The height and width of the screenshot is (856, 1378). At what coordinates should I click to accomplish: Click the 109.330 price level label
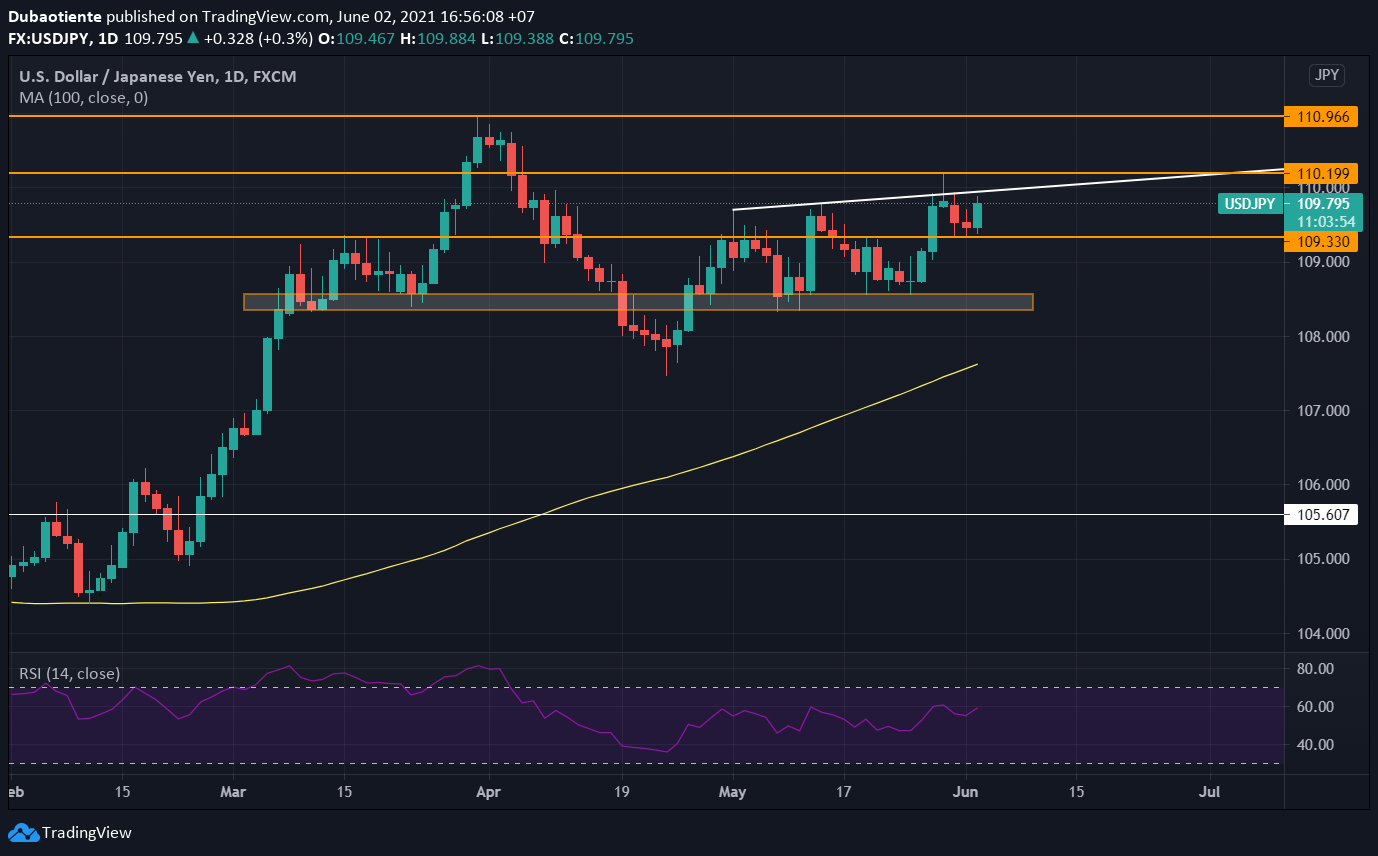click(1321, 241)
